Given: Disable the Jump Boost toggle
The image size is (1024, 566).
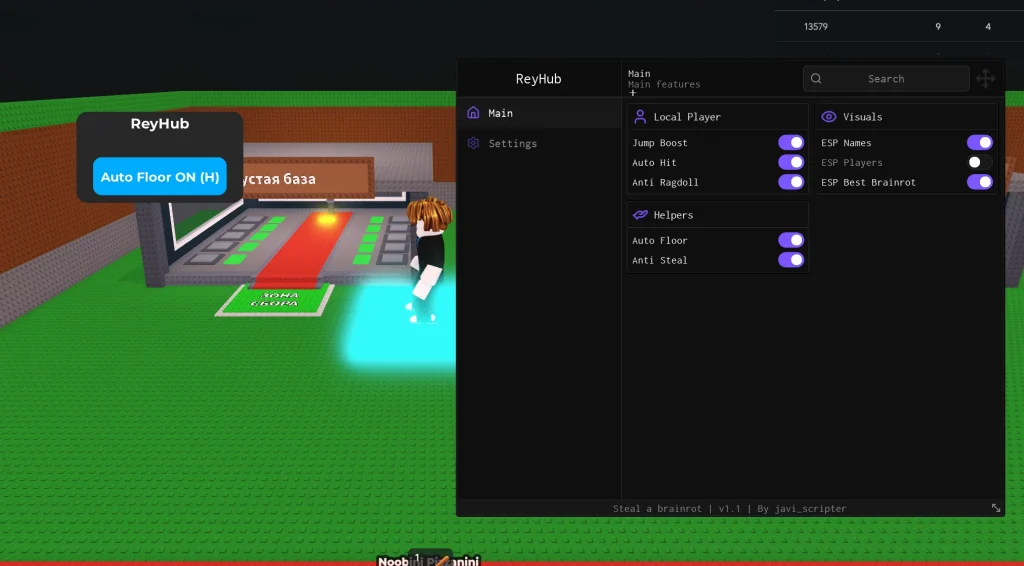Looking at the screenshot, I should pos(791,143).
